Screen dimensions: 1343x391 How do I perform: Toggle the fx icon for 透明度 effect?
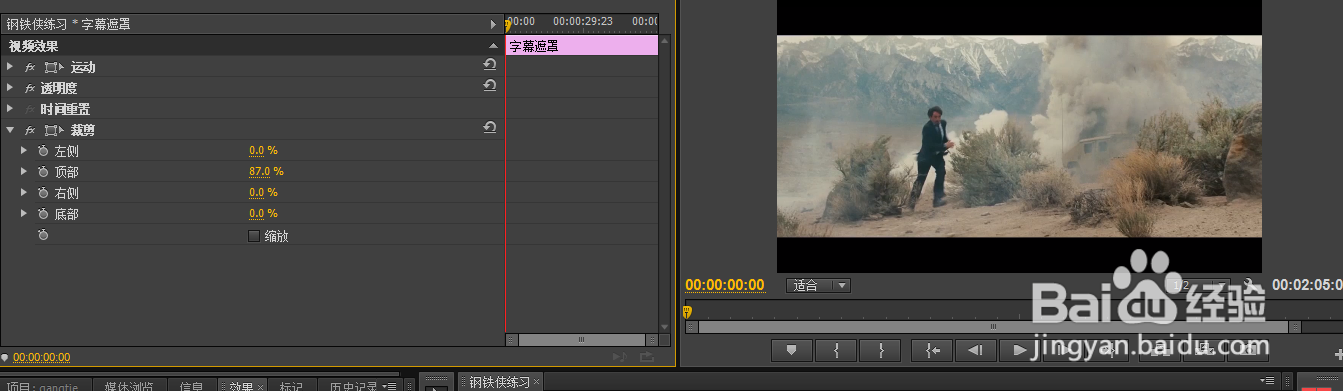[30, 88]
